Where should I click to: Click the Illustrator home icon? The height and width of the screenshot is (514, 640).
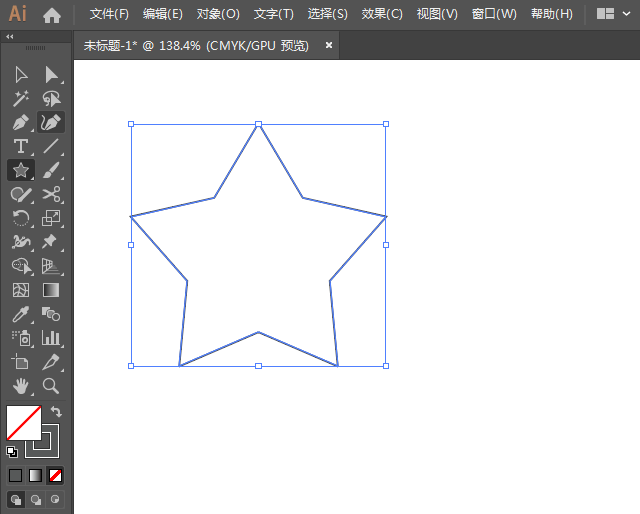[x=52, y=15]
